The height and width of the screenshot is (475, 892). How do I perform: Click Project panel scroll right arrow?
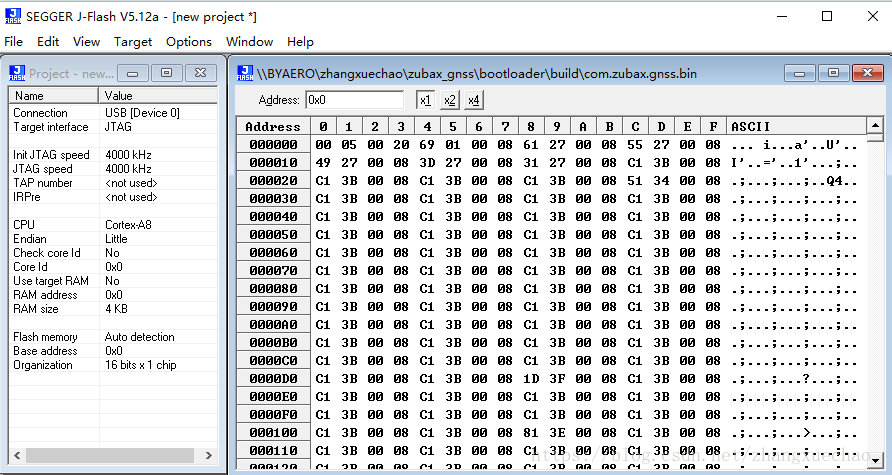click(209, 455)
